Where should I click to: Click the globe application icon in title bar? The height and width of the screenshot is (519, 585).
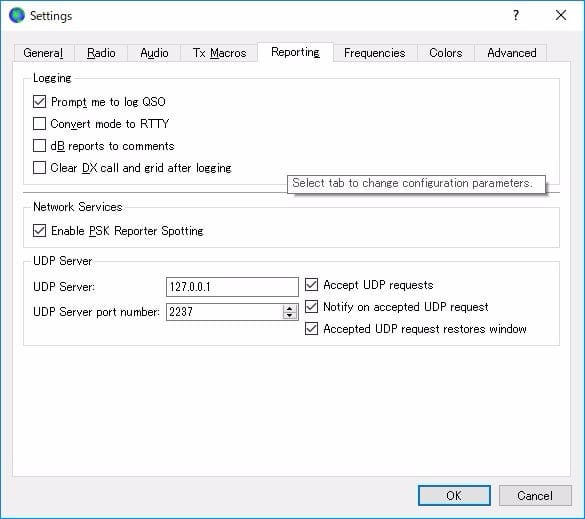point(16,15)
